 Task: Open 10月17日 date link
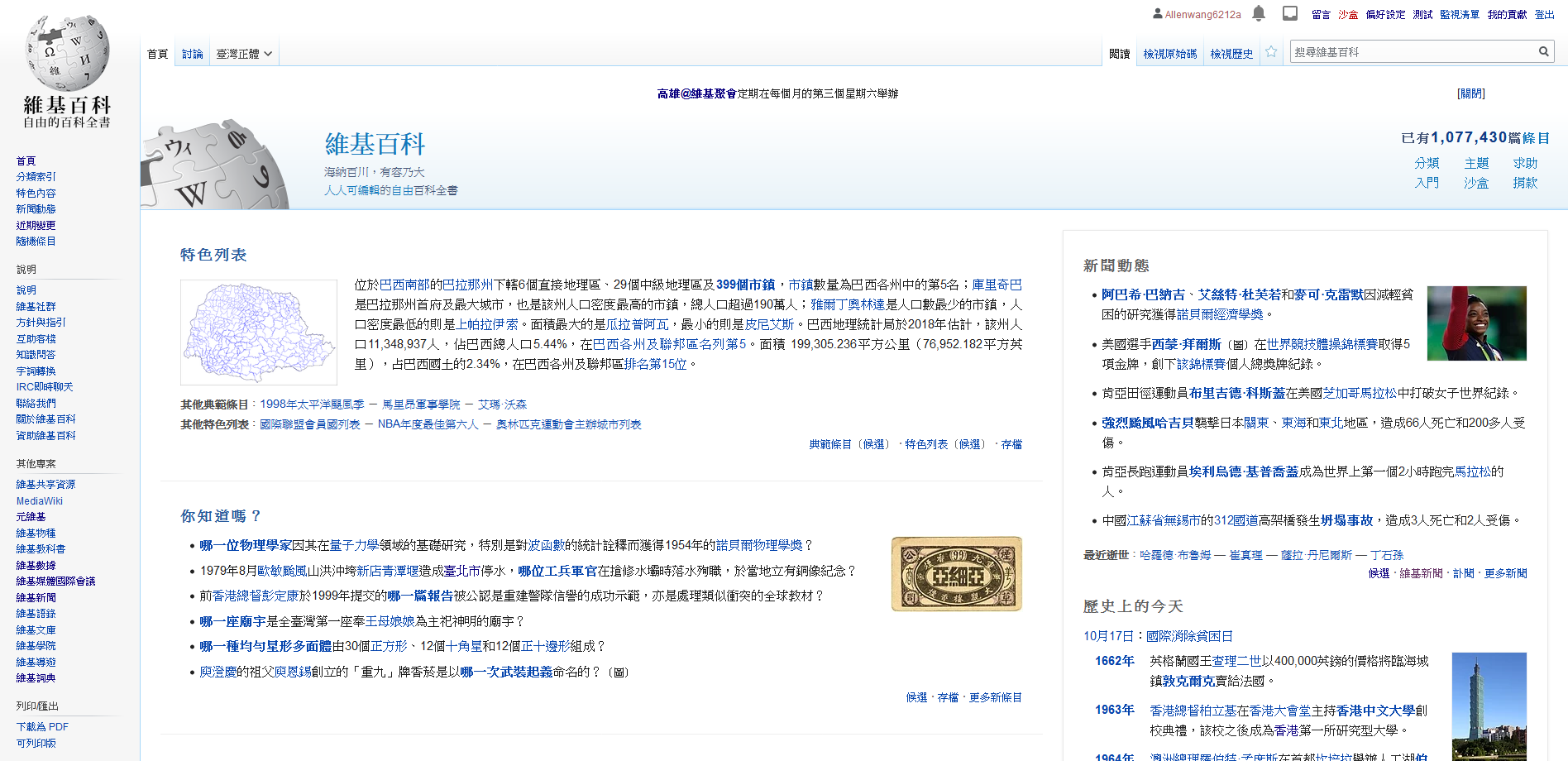pyautogui.click(x=1108, y=636)
